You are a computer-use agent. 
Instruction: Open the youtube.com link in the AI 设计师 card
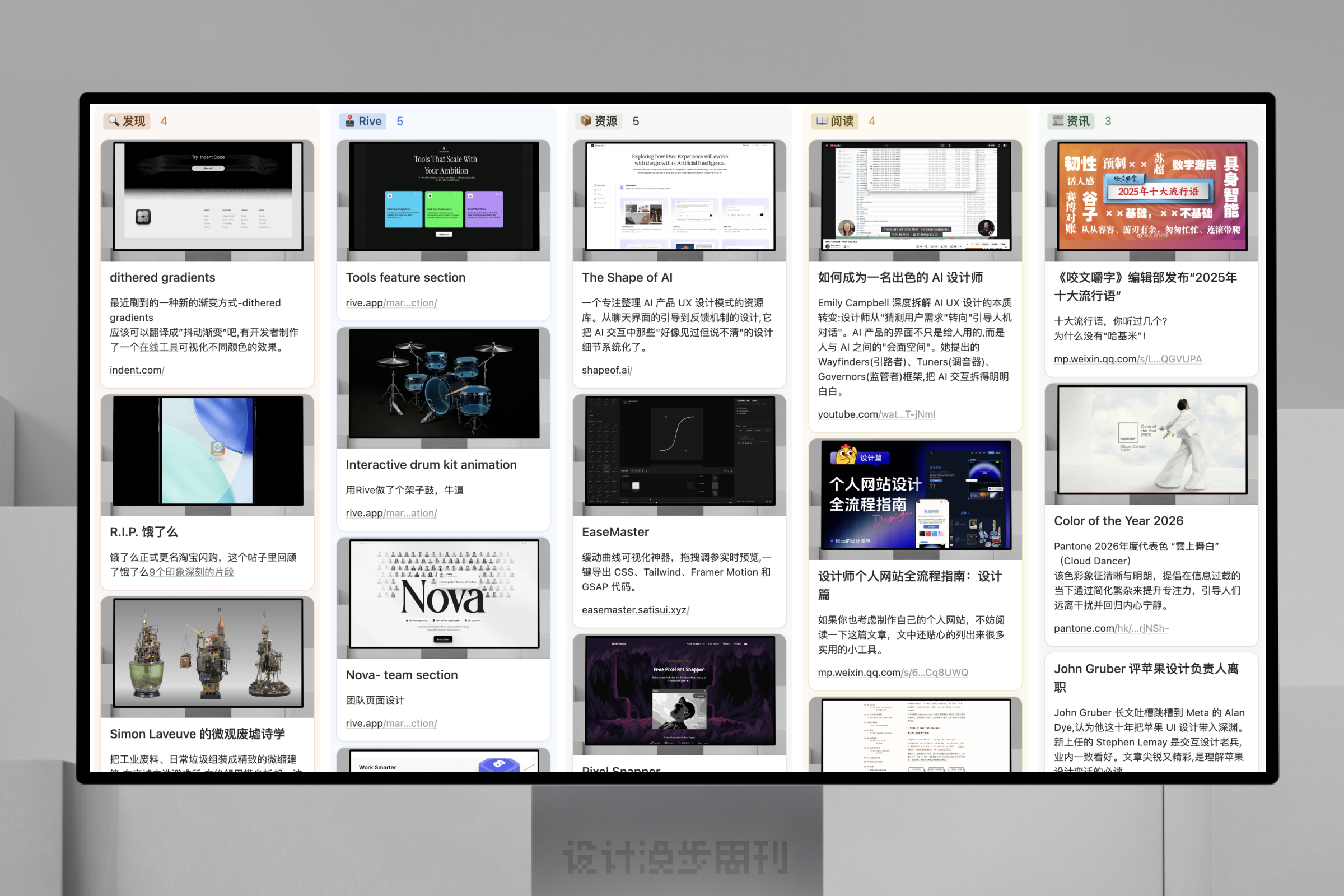[876, 414]
